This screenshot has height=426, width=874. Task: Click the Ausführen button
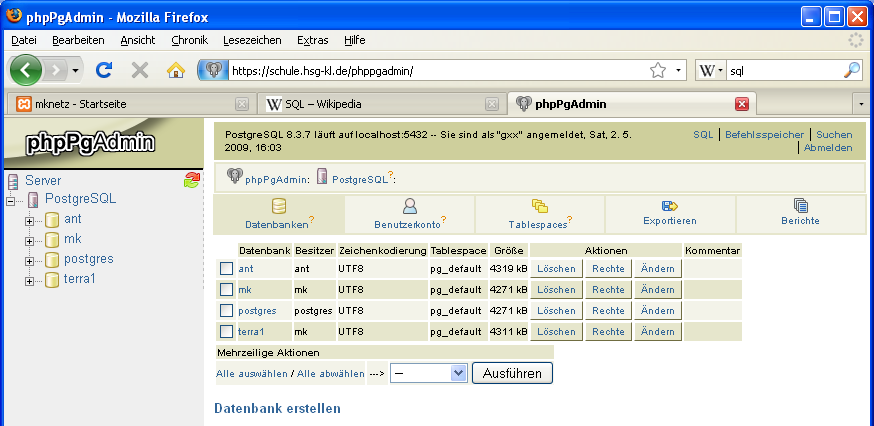tap(512, 373)
